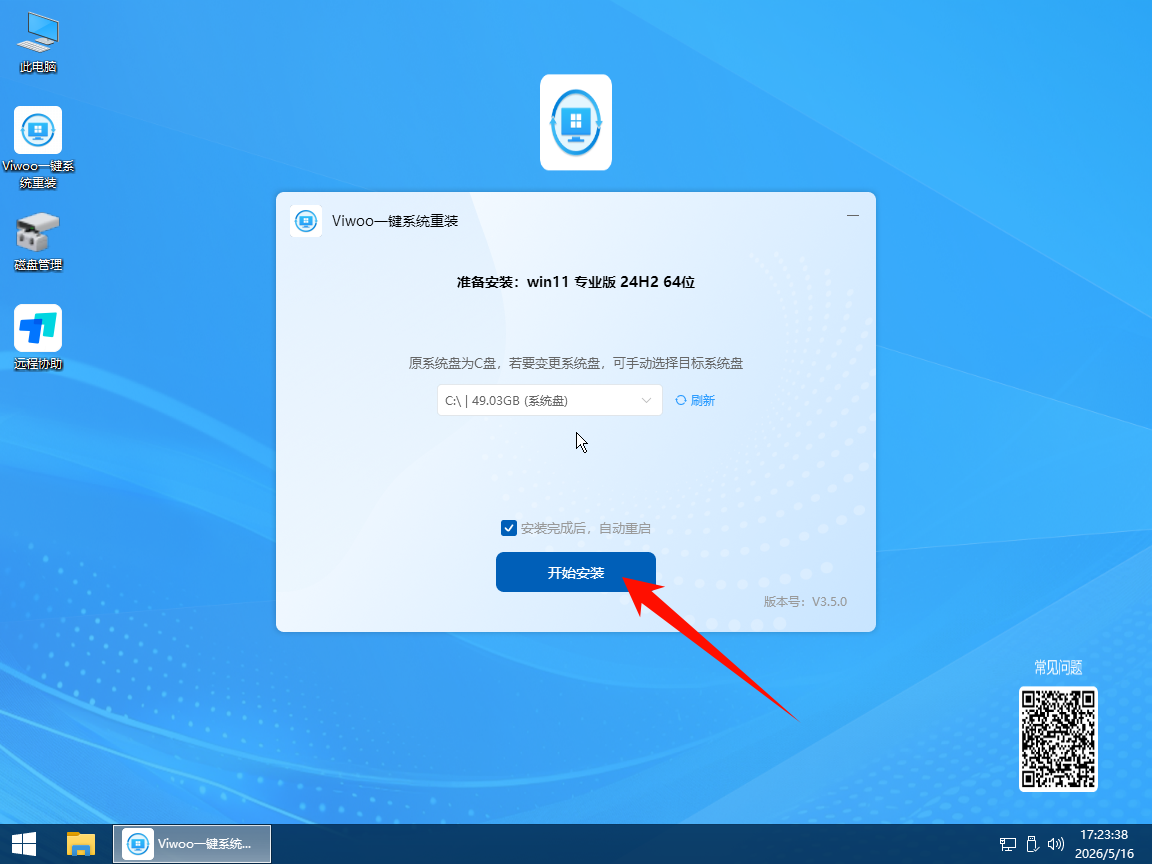Click the 安装完成后，自动重启 label text
This screenshot has height=864, width=1152.
coord(586,528)
